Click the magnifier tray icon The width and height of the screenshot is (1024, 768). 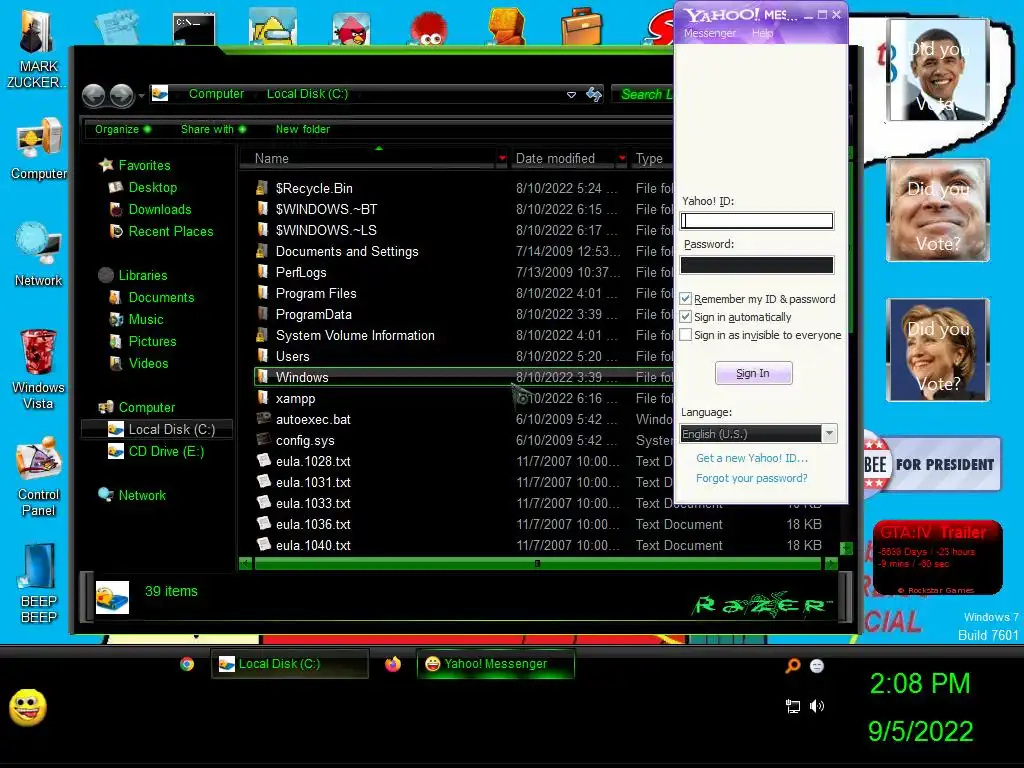click(793, 665)
